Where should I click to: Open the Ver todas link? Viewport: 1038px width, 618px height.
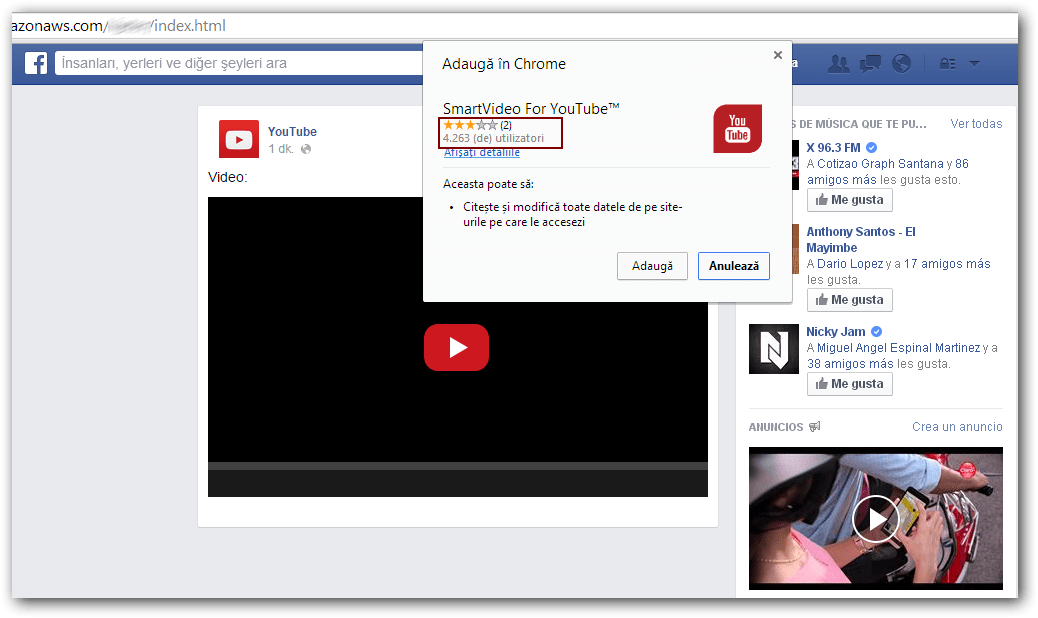click(x=976, y=124)
